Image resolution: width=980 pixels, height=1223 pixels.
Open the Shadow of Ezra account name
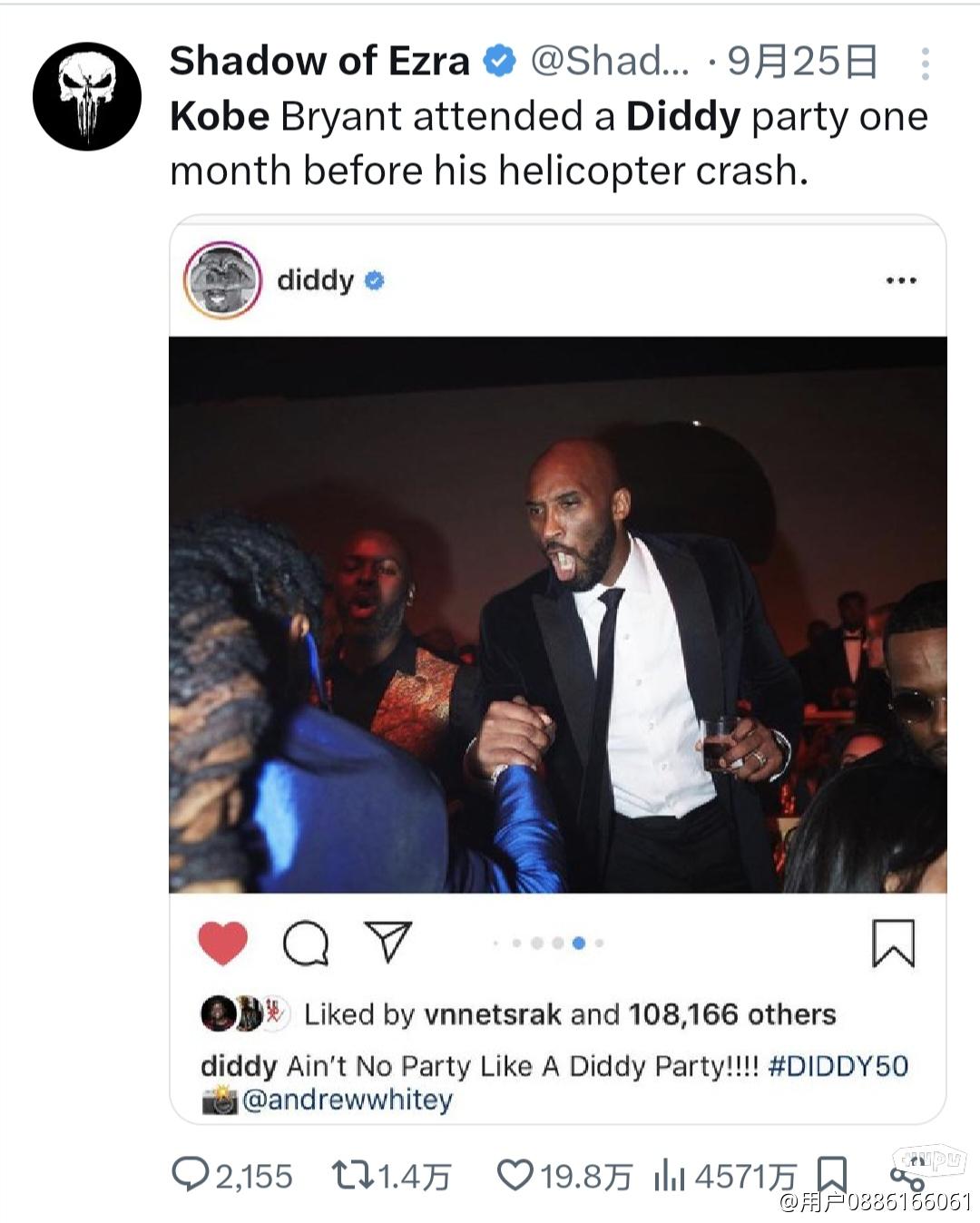pyautogui.click(x=319, y=61)
